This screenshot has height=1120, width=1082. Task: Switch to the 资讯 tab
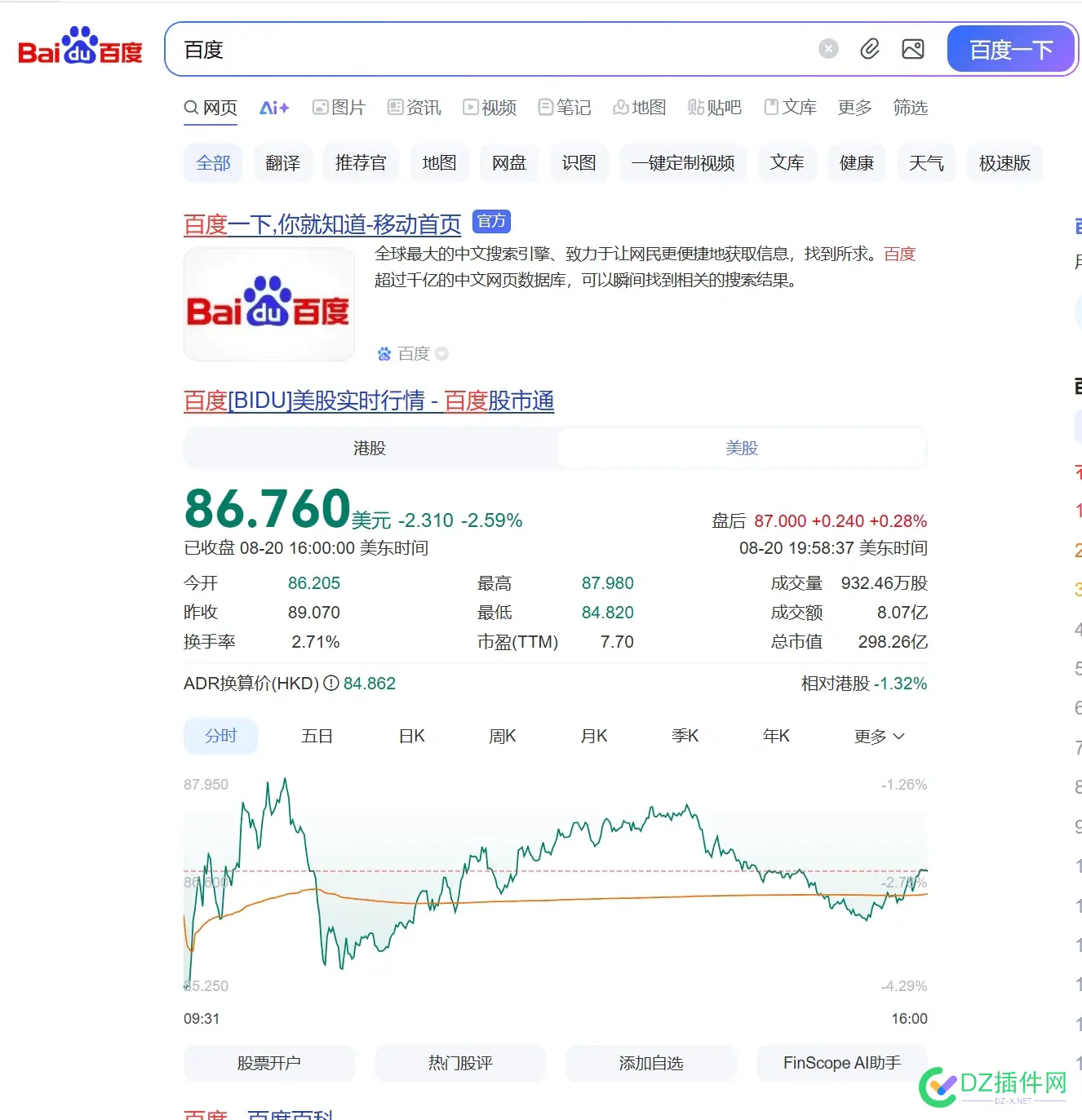[x=415, y=108]
